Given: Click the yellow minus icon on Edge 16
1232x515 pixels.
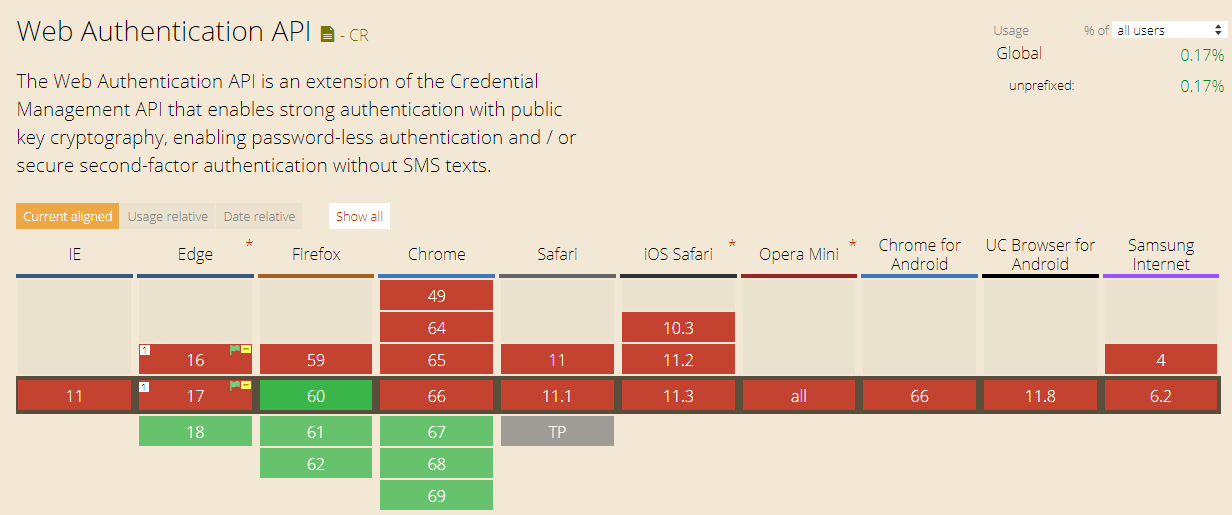Looking at the screenshot, I should point(246,350).
